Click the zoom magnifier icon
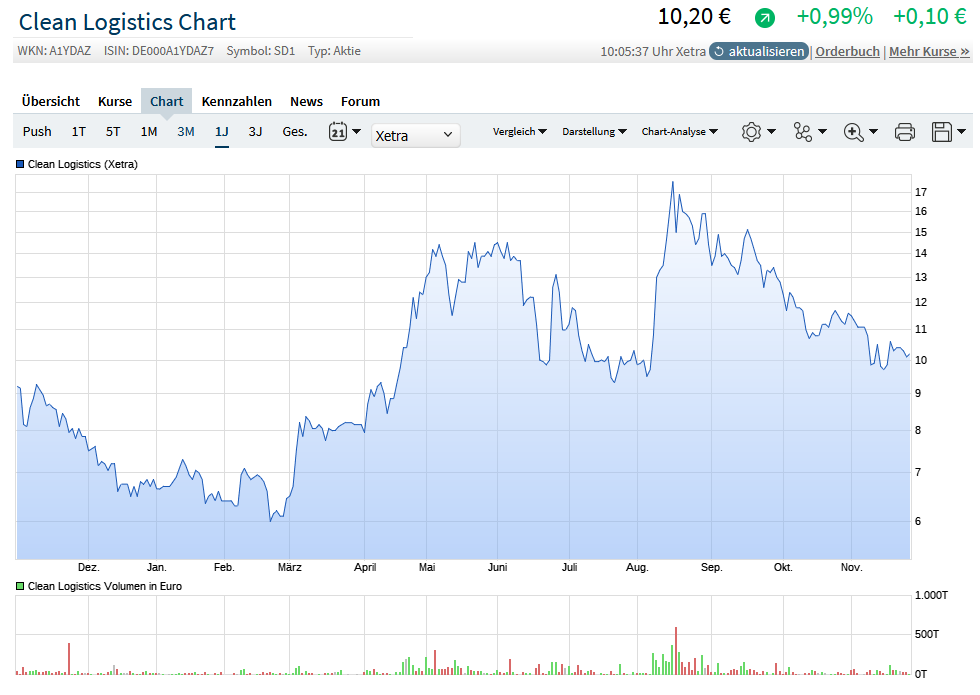980x695 pixels. tap(853, 132)
